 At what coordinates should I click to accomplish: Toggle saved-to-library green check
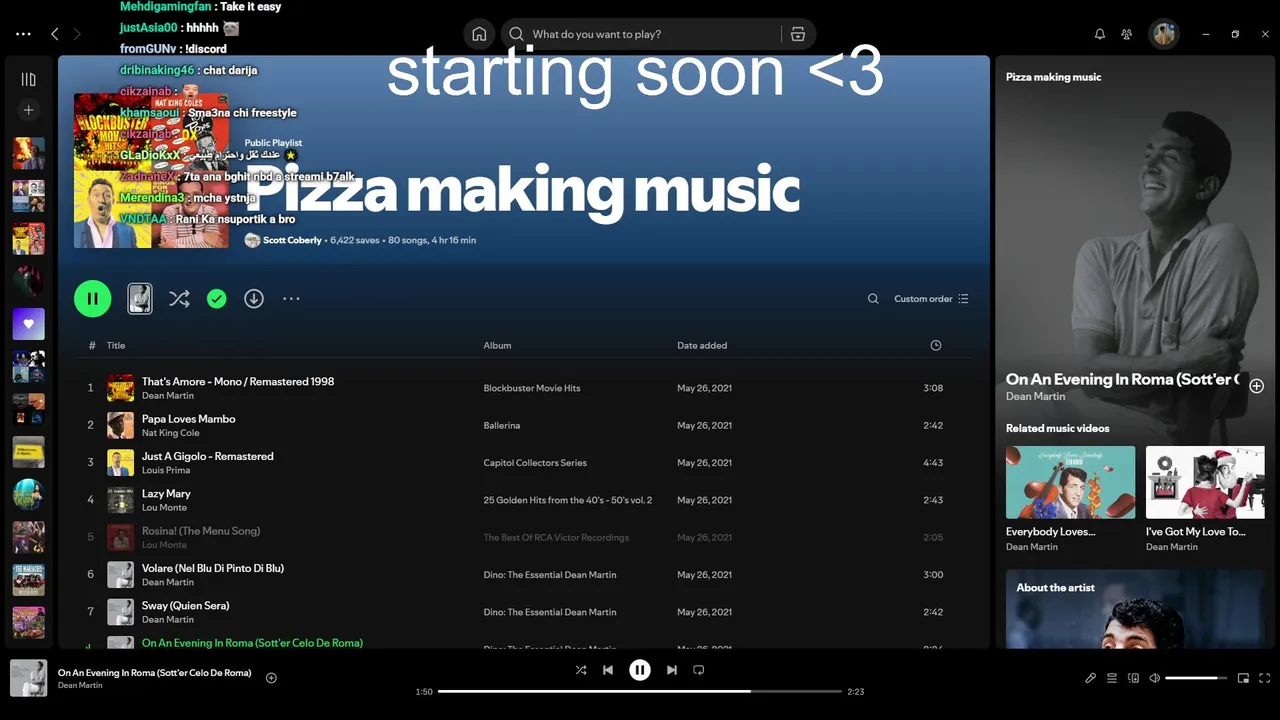coord(217,298)
